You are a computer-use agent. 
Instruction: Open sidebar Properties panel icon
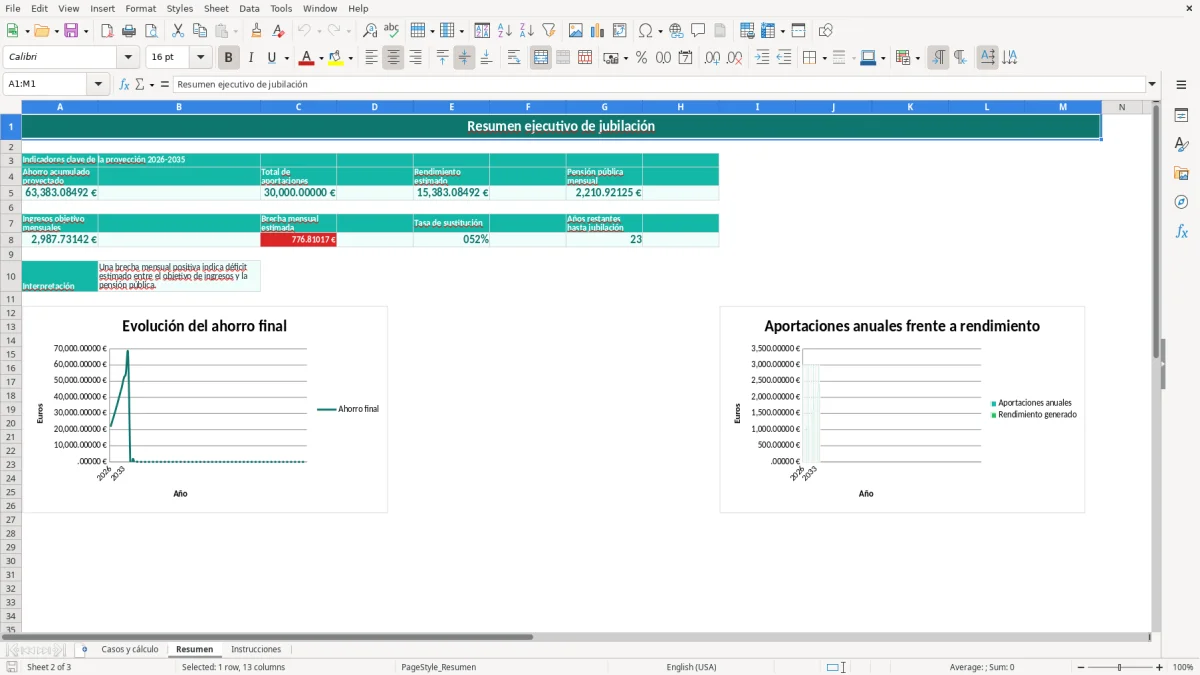[x=1181, y=116]
